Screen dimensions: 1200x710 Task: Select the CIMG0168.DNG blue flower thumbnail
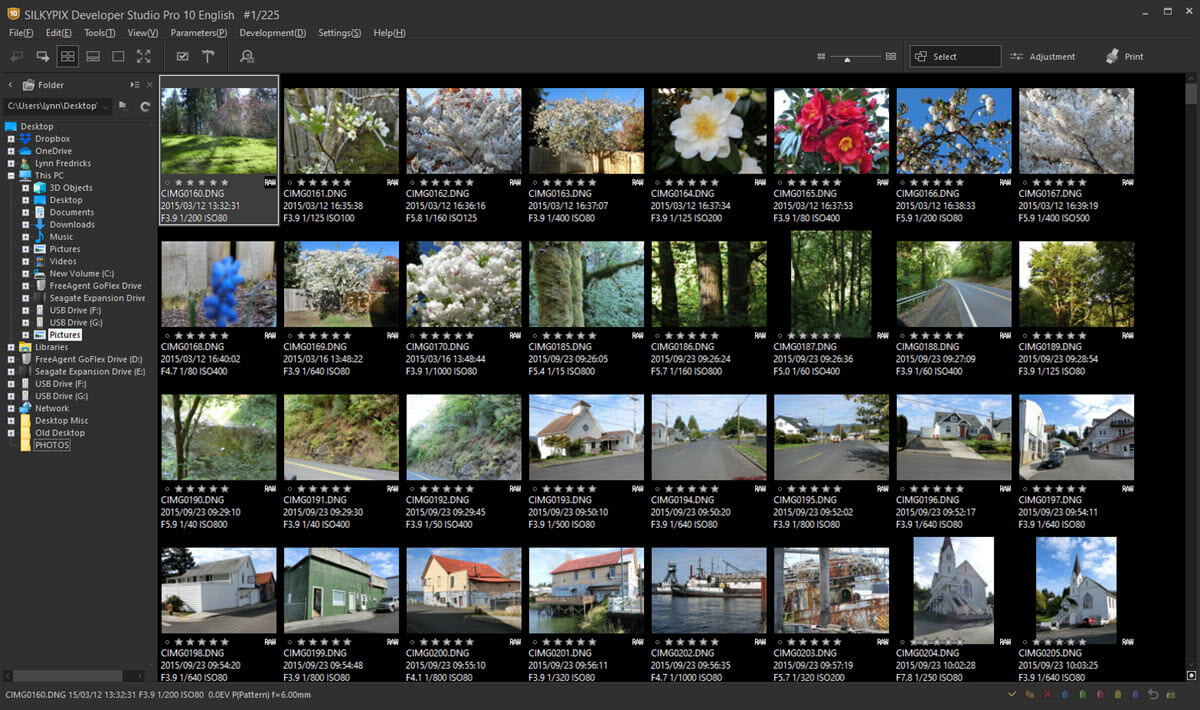(x=218, y=284)
